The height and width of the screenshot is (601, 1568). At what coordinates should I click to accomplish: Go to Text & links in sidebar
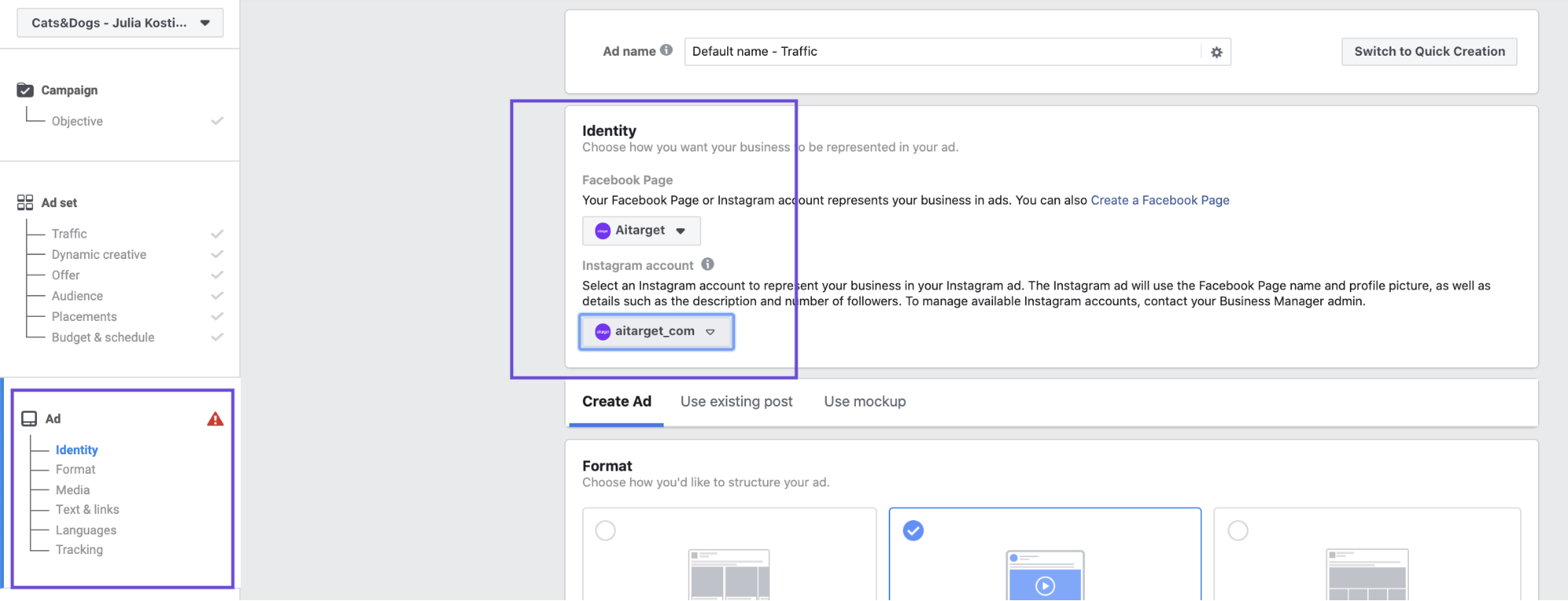(87, 510)
